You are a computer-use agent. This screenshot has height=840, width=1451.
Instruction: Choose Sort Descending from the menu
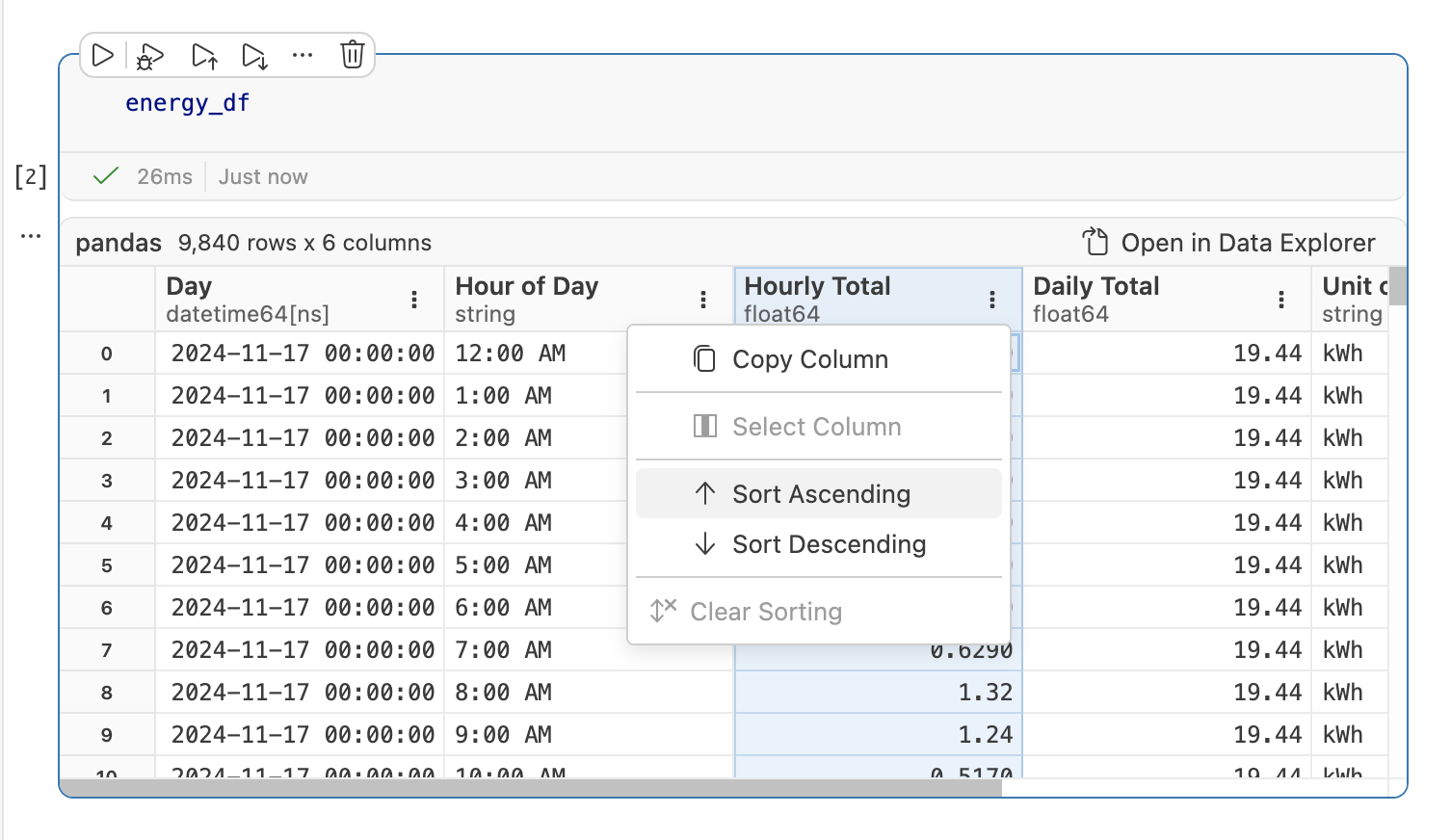coord(828,544)
